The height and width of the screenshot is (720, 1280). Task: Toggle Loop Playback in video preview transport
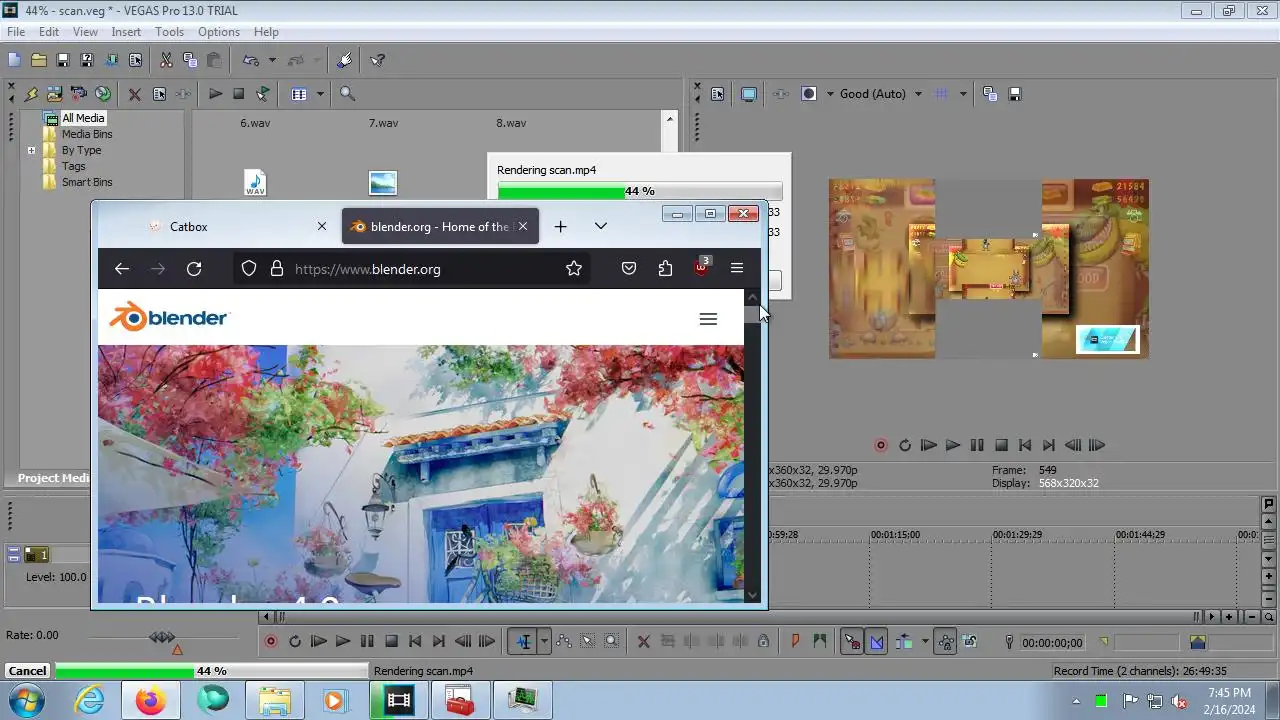pyautogui.click(x=905, y=445)
